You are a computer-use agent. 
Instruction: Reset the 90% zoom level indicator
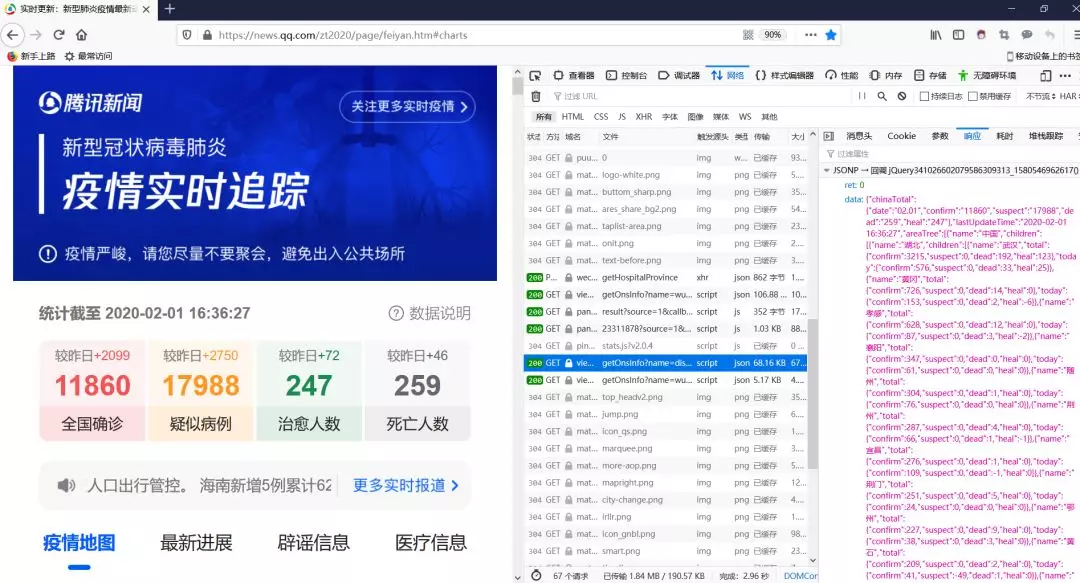pos(773,34)
